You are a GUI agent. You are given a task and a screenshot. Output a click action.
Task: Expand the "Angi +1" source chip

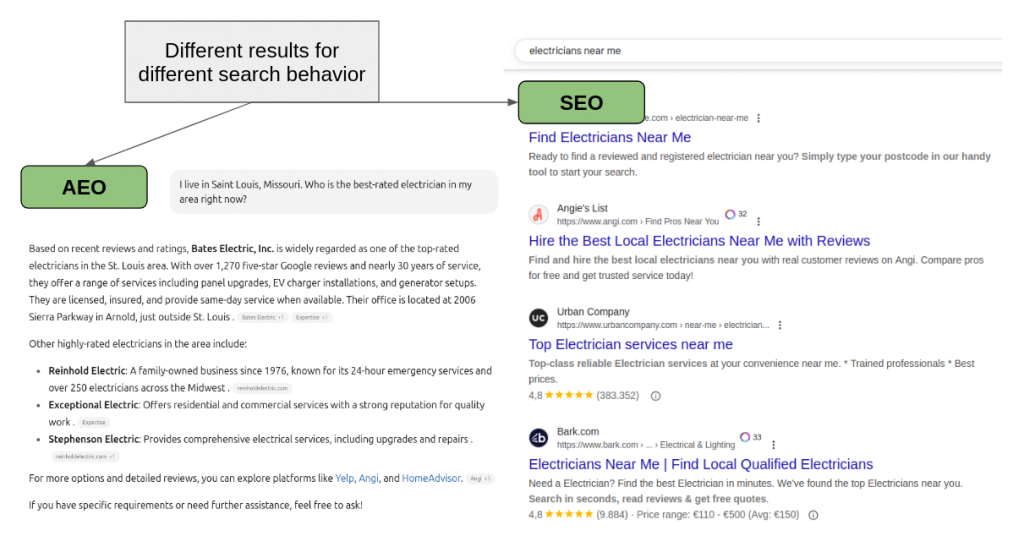[480, 479]
